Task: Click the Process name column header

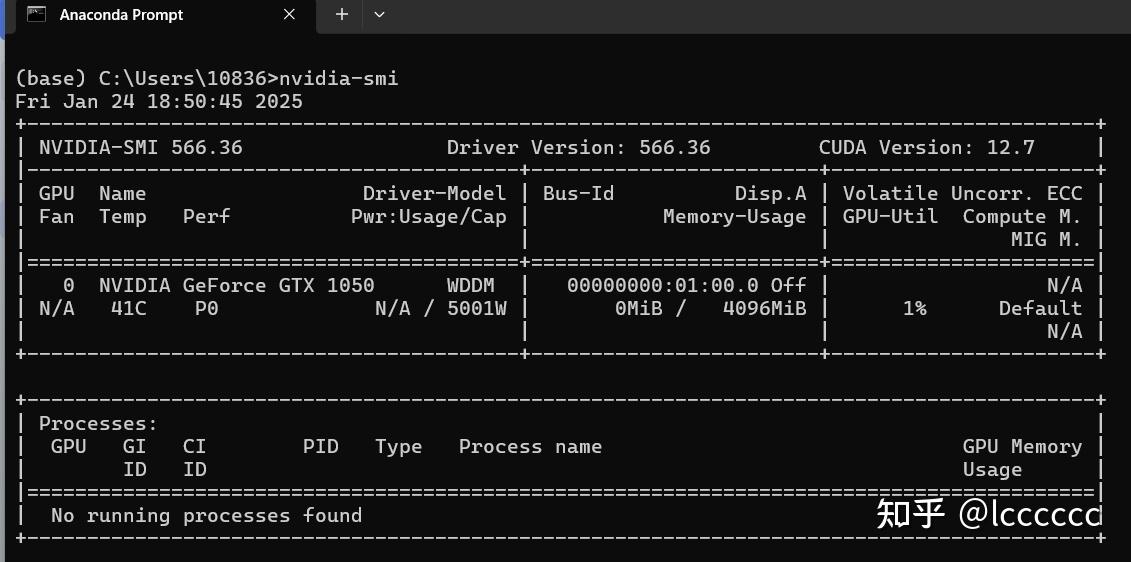Action: coord(530,447)
